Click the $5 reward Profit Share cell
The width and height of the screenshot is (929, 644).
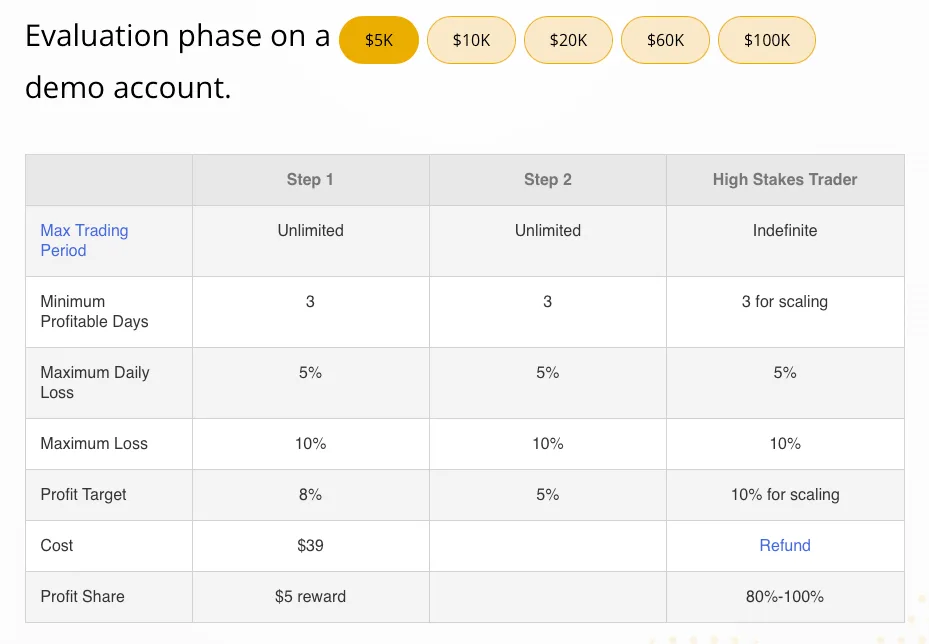coord(310,596)
